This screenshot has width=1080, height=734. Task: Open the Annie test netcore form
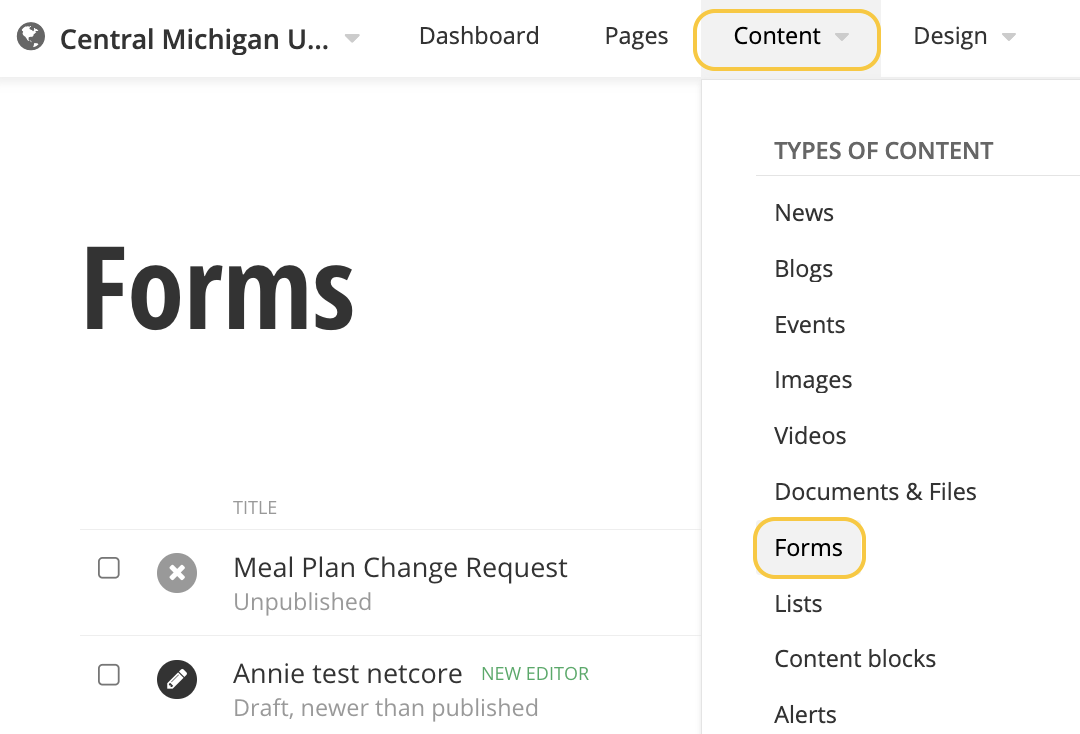[347, 673]
